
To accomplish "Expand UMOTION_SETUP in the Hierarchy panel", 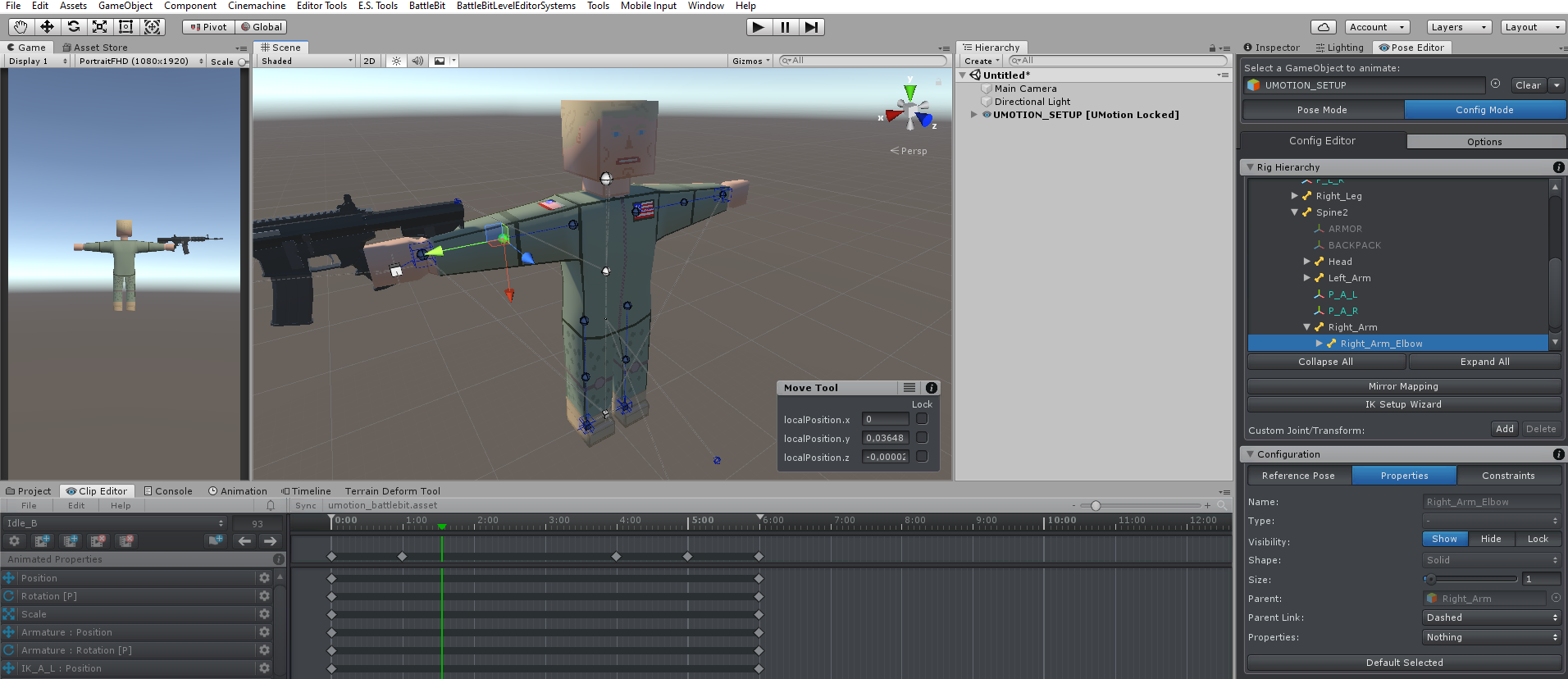I will pos(974,115).
